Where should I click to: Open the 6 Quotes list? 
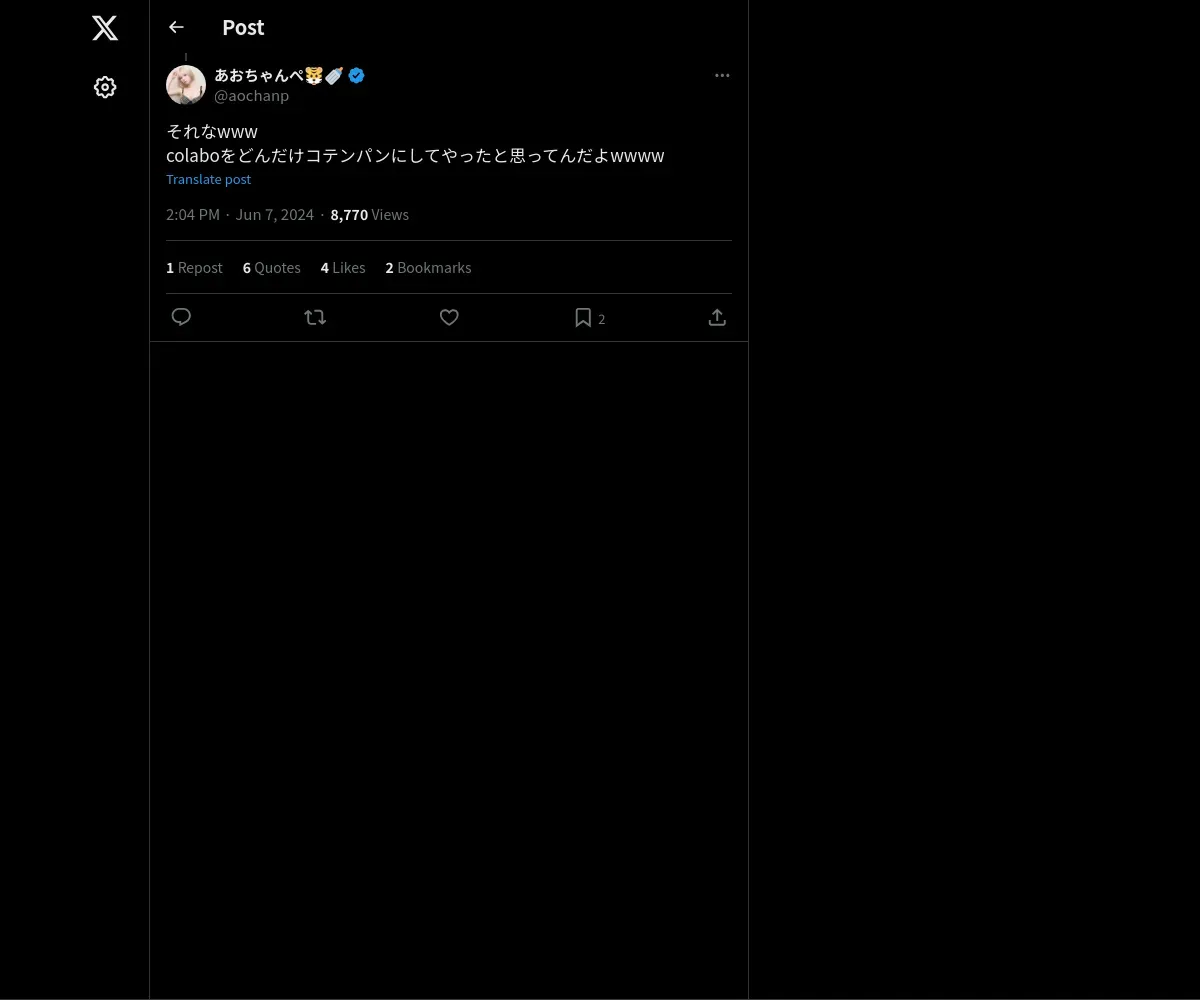coord(271,268)
